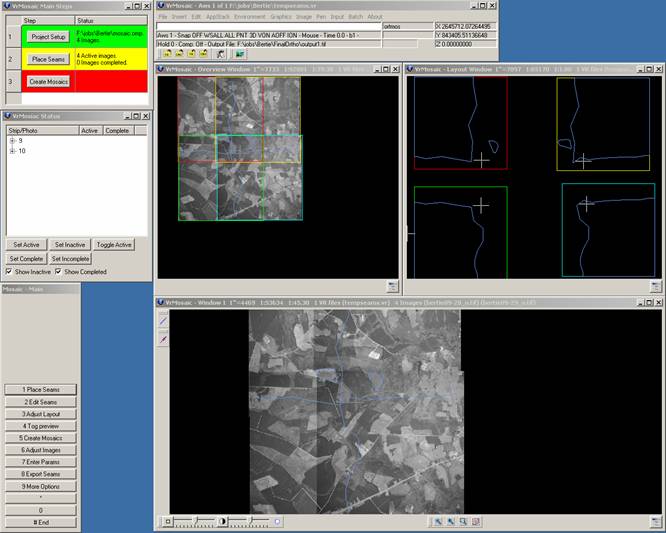Expand strip 9 in the Status tree

point(12,141)
